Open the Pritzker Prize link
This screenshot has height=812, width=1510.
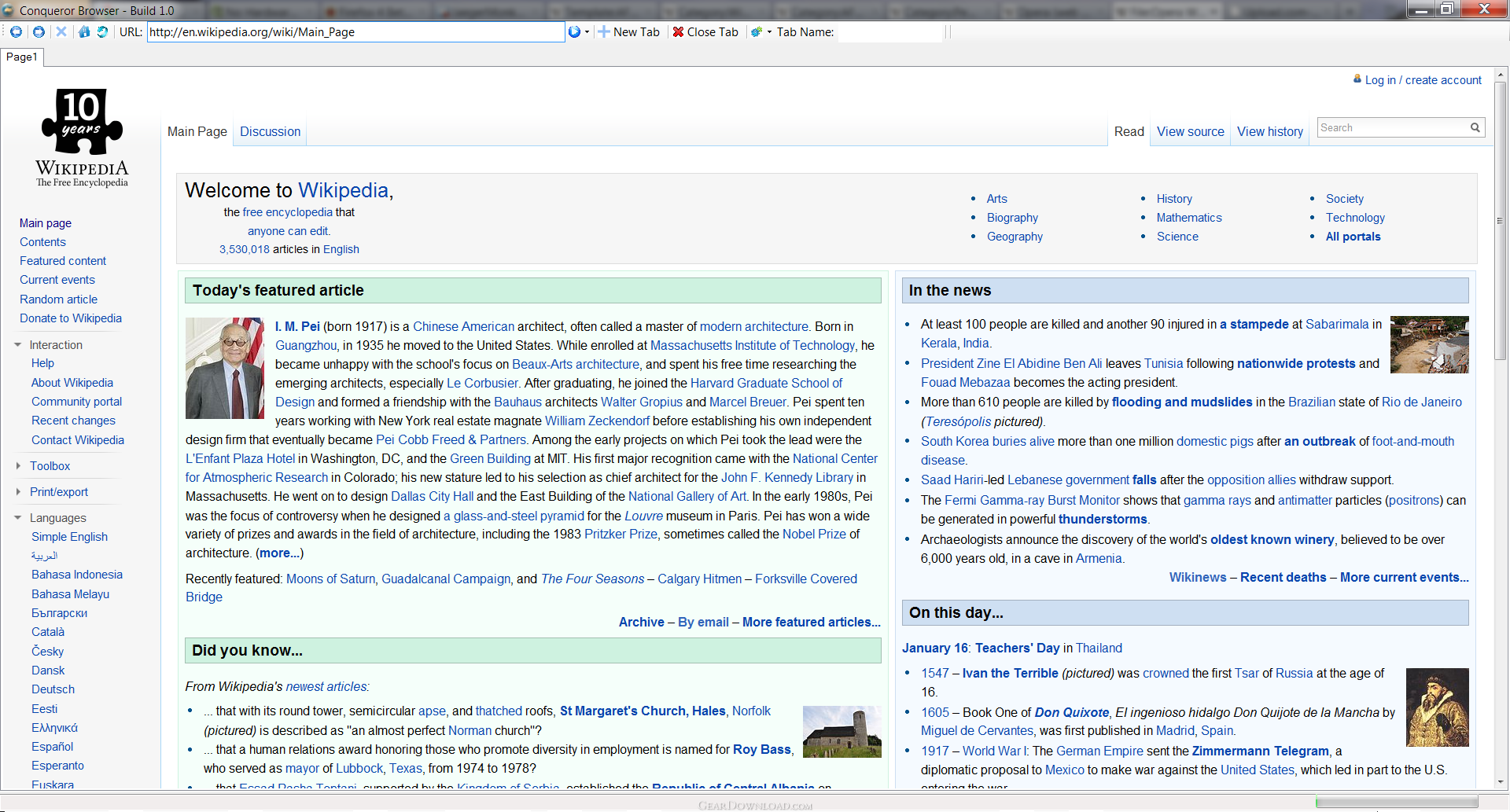tap(621, 534)
